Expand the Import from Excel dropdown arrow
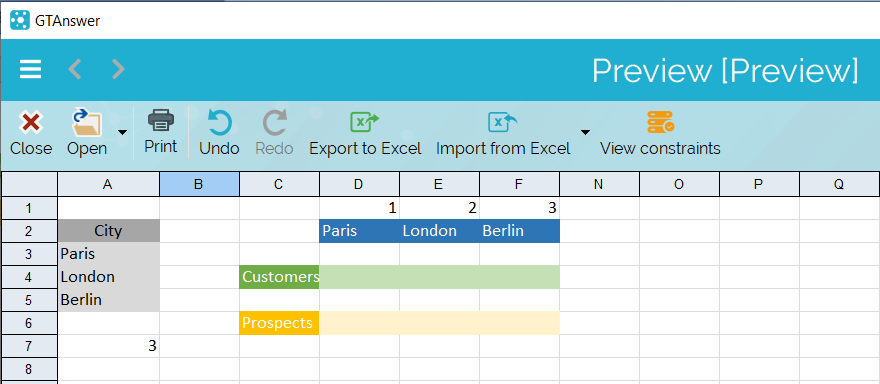This screenshot has height=384, width=880. coord(585,132)
